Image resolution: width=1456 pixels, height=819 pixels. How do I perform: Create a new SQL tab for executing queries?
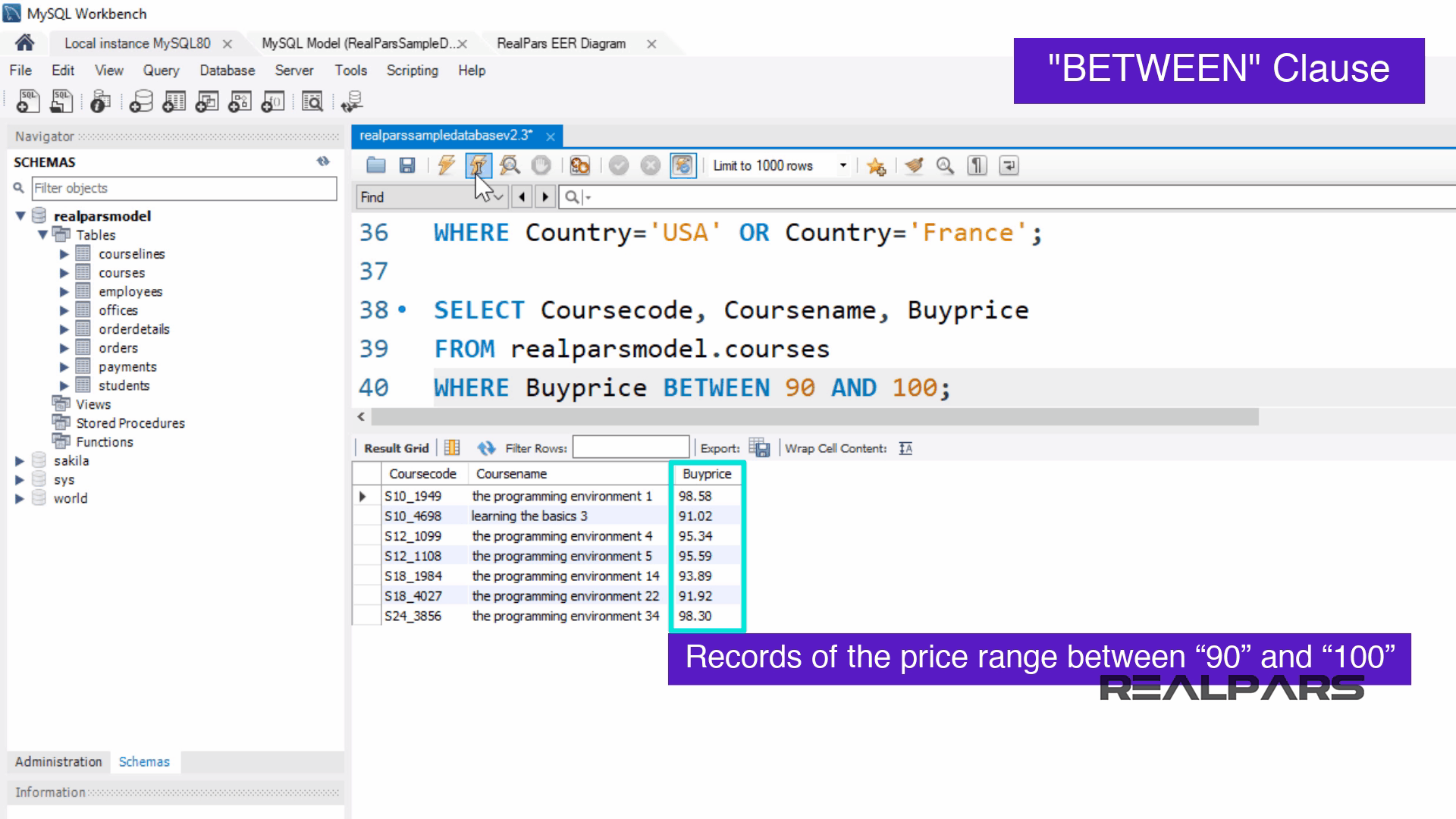(27, 101)
